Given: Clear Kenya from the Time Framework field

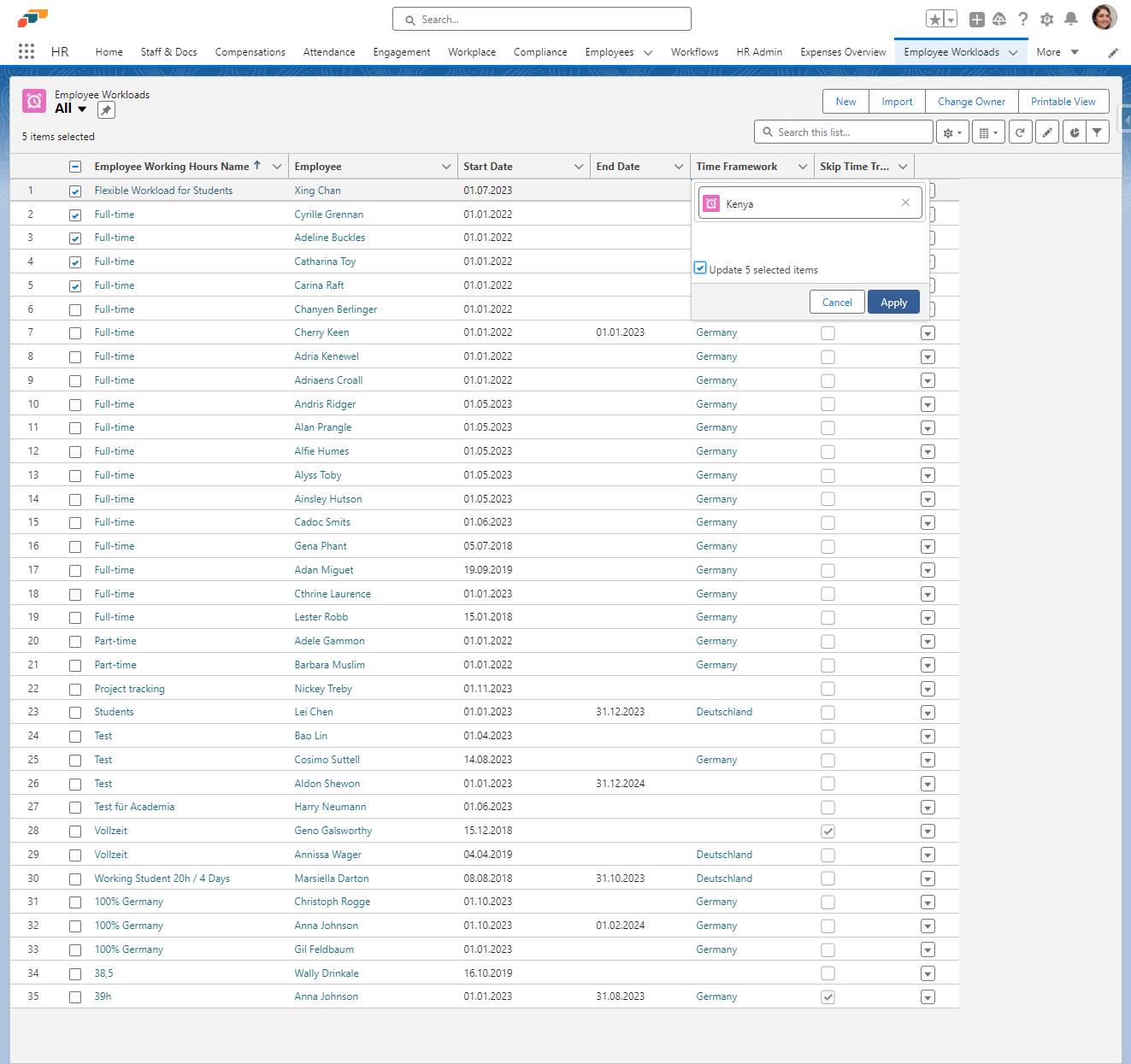Looking at the screenshot, I should (905, 203).
